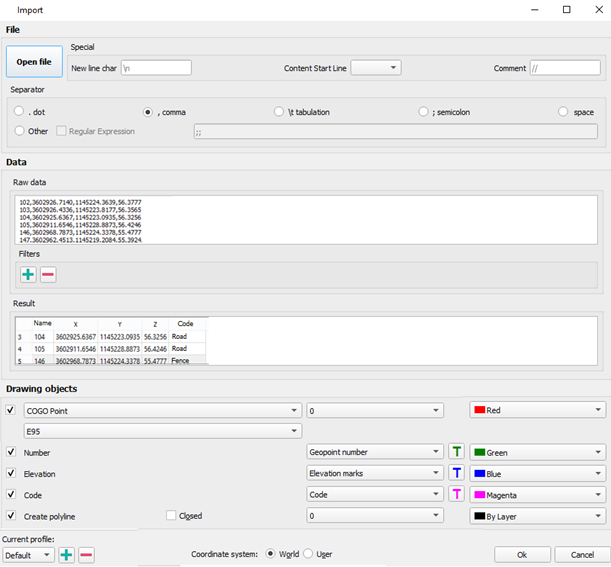Viewport: 611px width, 567px height.
Task: Add a new profile with plus icon
Action: pos(66,555)
